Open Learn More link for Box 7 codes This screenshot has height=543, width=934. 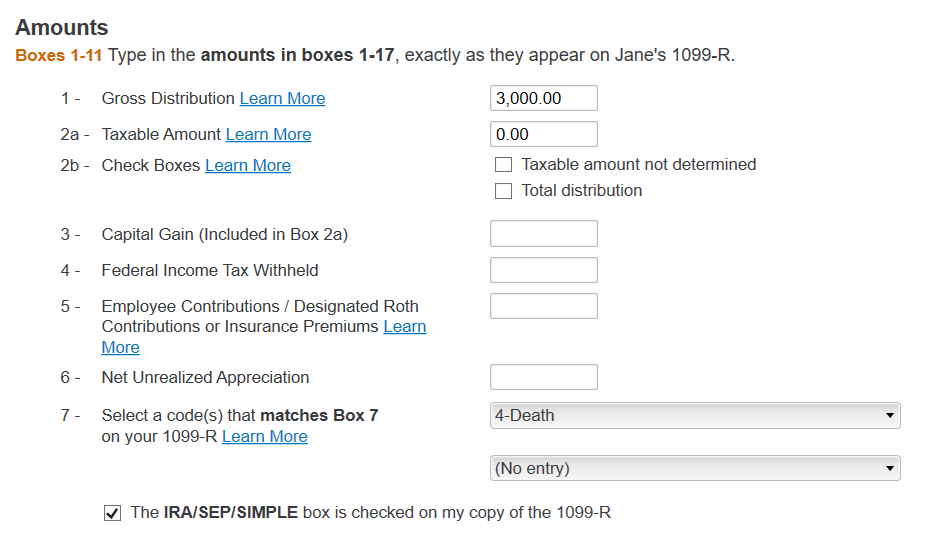tap(264, 436)
